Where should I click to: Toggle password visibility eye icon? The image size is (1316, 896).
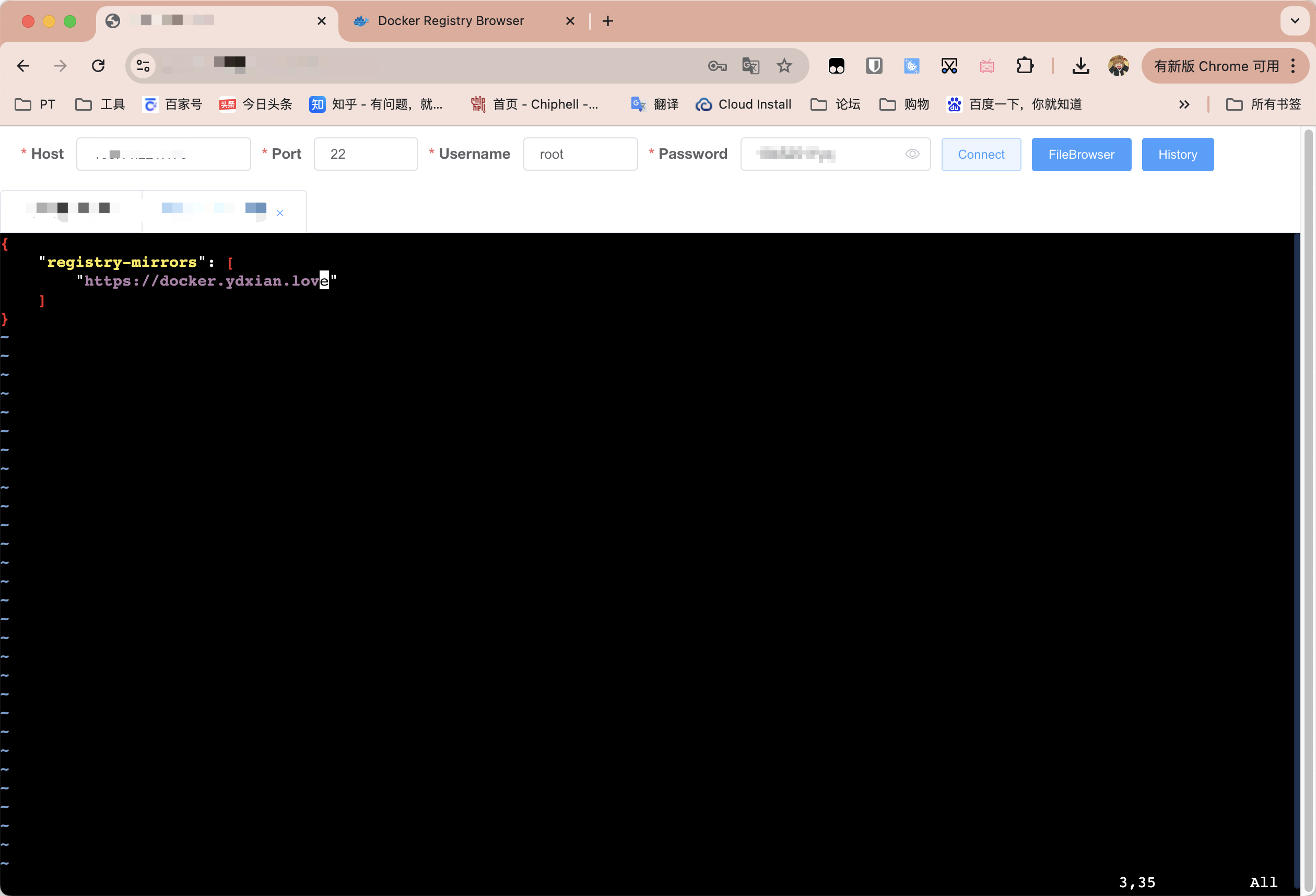pos(912,154)
